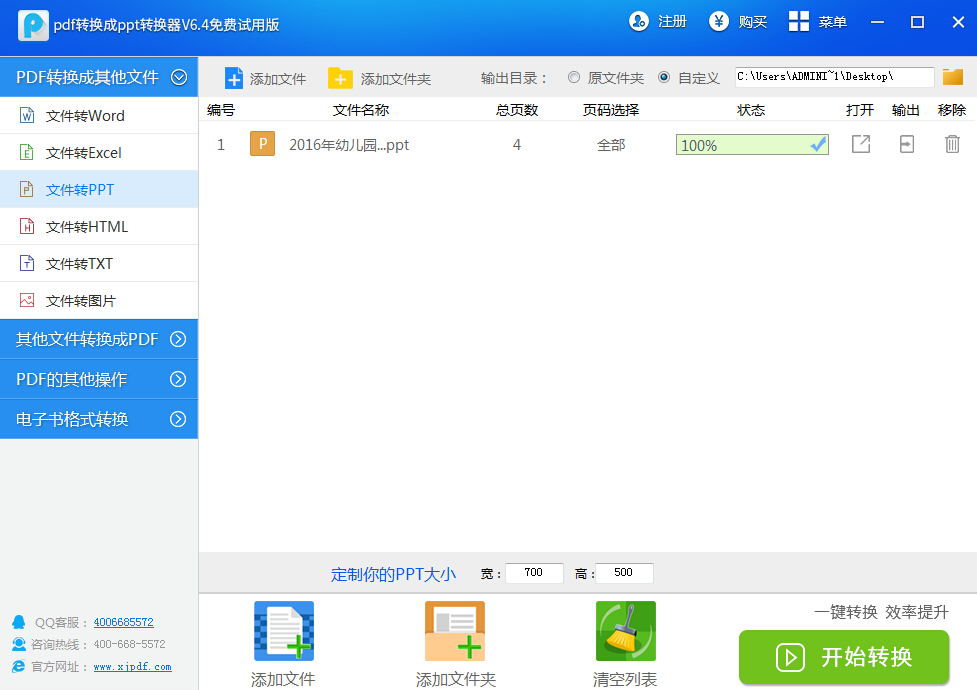The image size is (977, 690).
Task: Select the 自定义 output option
Action: click(665, 77)
